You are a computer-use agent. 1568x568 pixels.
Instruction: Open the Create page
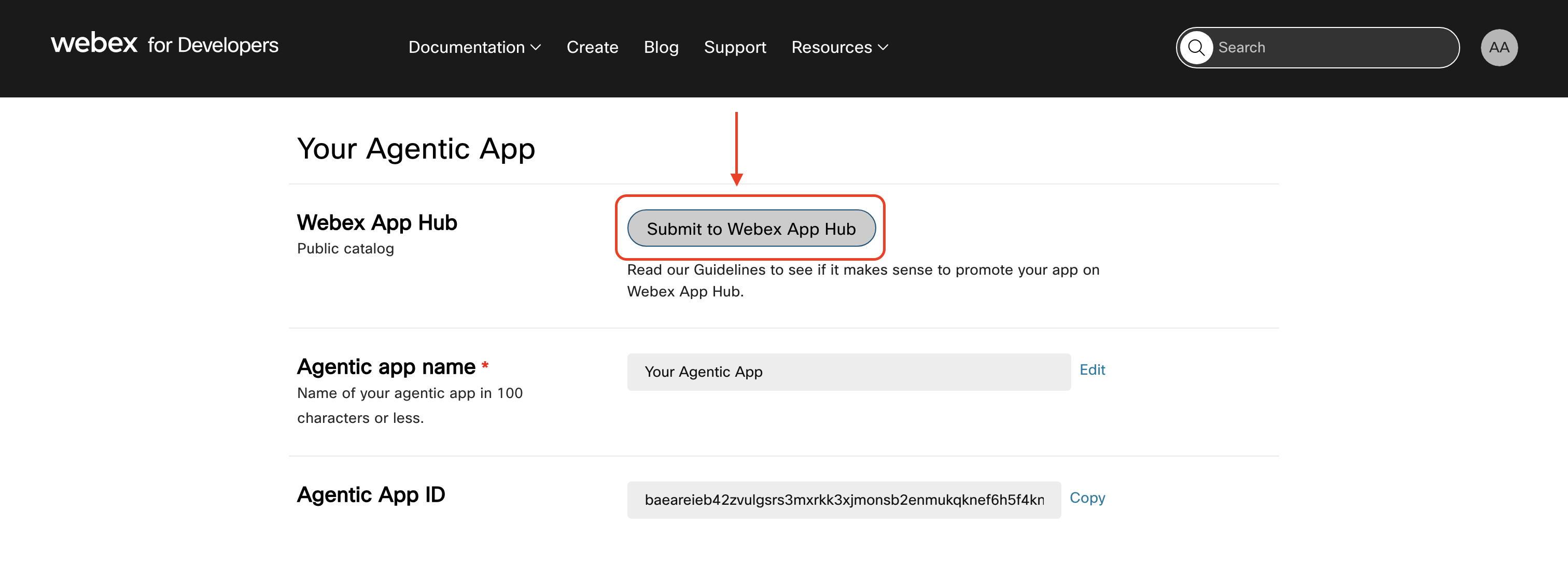tap(592, 47)
